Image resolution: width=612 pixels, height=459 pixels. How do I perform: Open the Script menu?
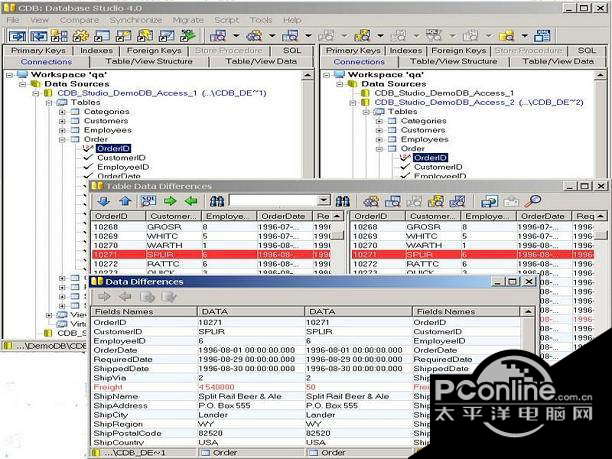[x=226, y=20]
